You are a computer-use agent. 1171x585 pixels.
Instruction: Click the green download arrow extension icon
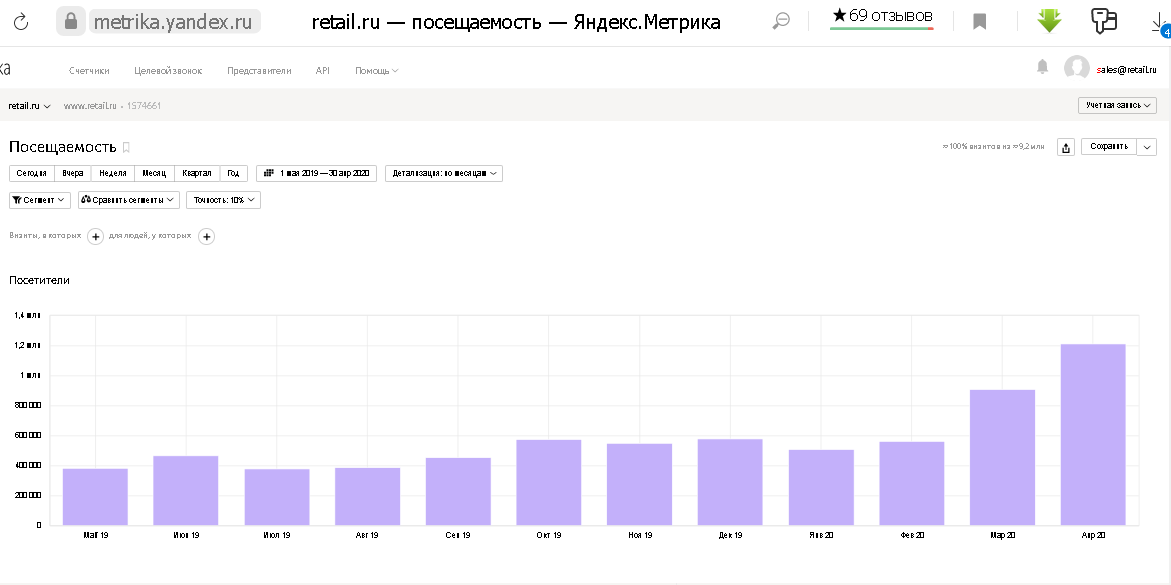[x=1049, y=21]
